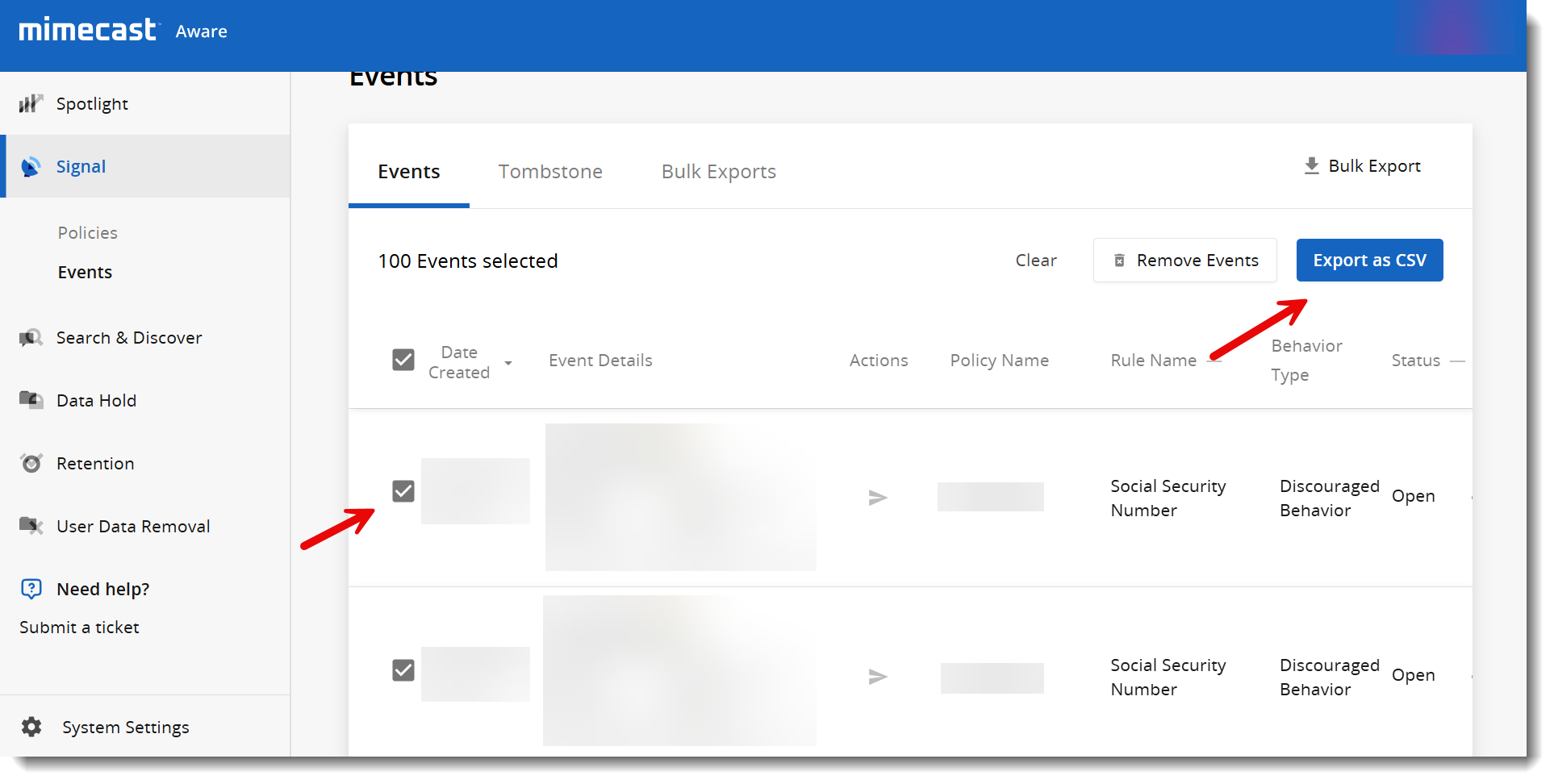Click the Signal satellite dish icon

point(31,167)
